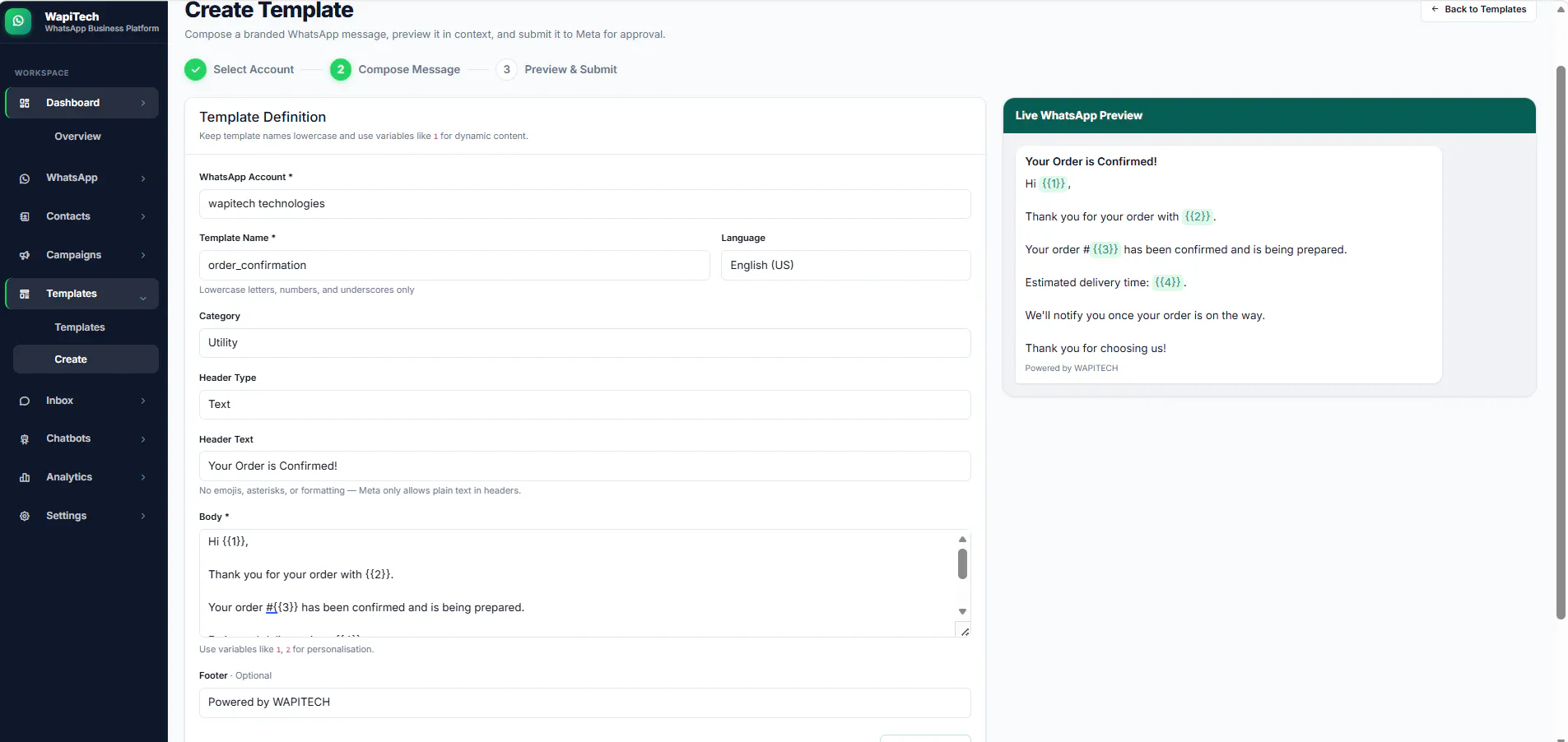Expand the Dashboard menu chevron
This screenshot has height=742, width=1568.
[x=143, y=103]
